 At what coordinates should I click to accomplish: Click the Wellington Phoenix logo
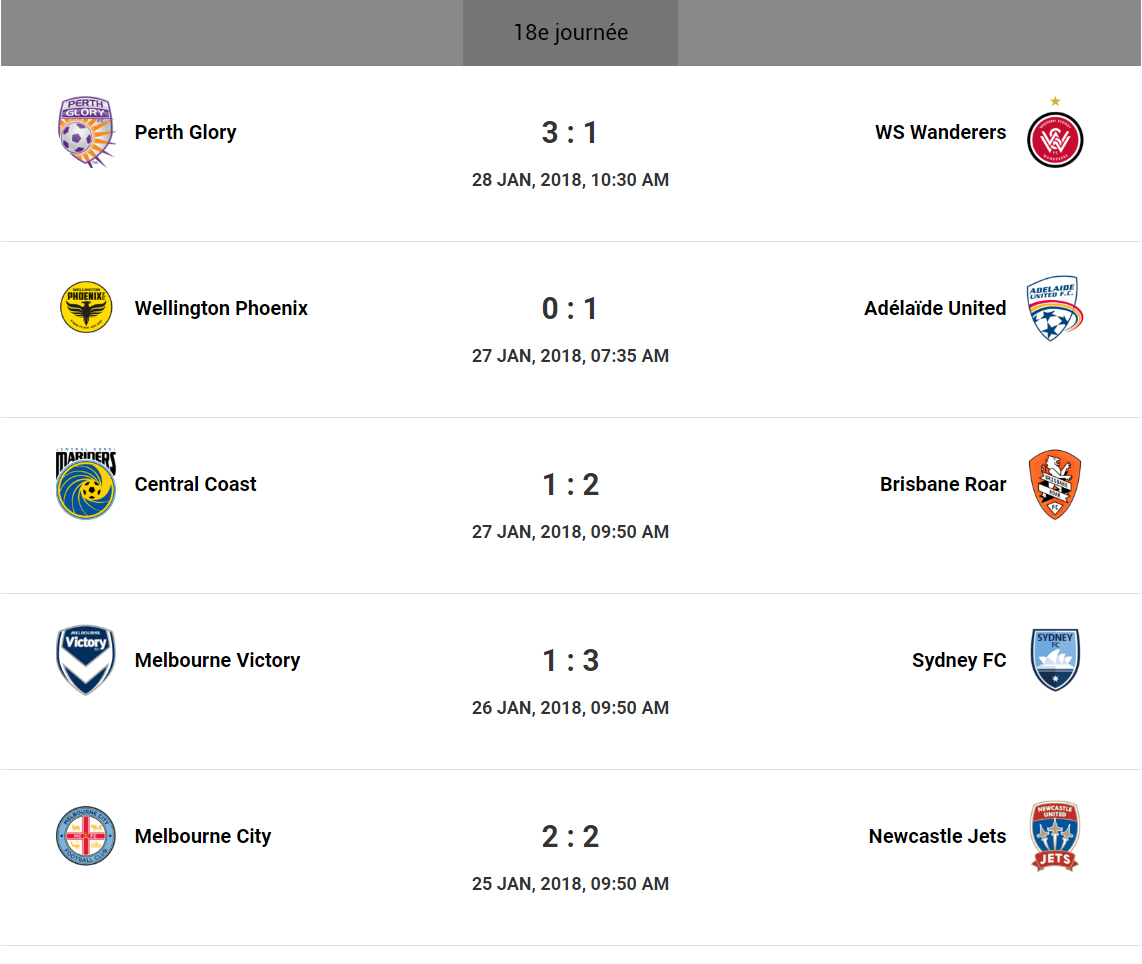86,307
